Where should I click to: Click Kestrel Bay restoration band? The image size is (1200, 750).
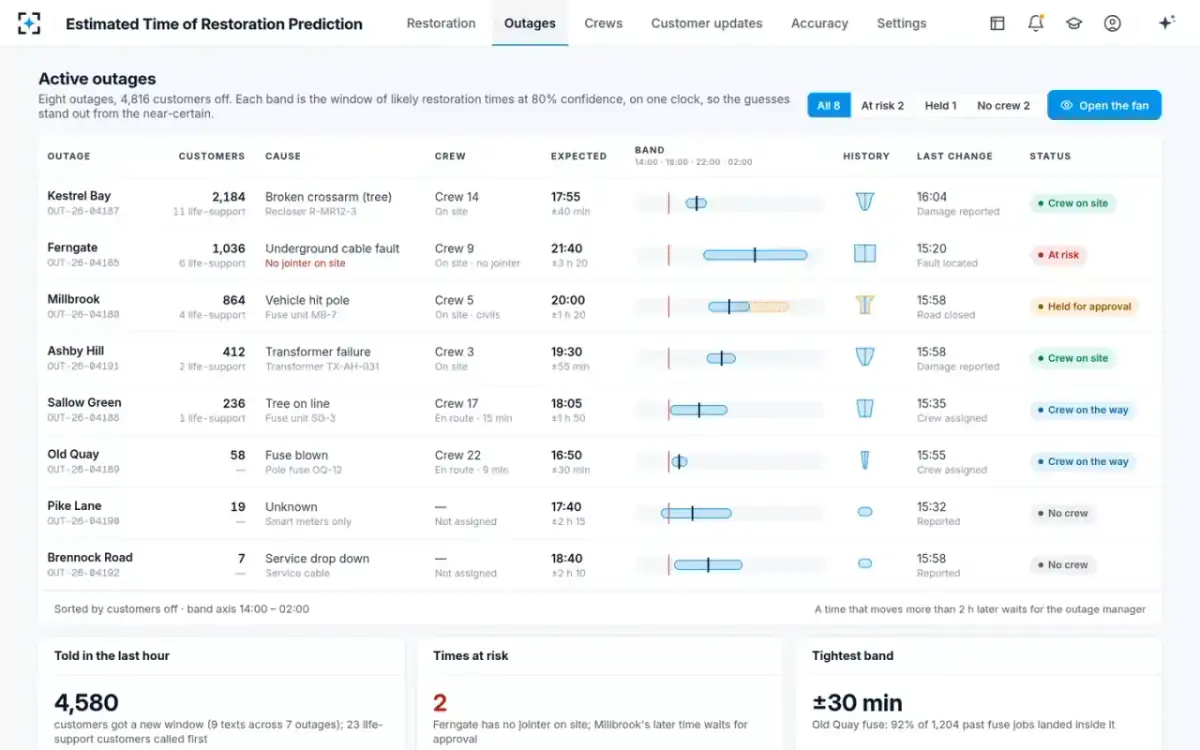coord(696,203)
